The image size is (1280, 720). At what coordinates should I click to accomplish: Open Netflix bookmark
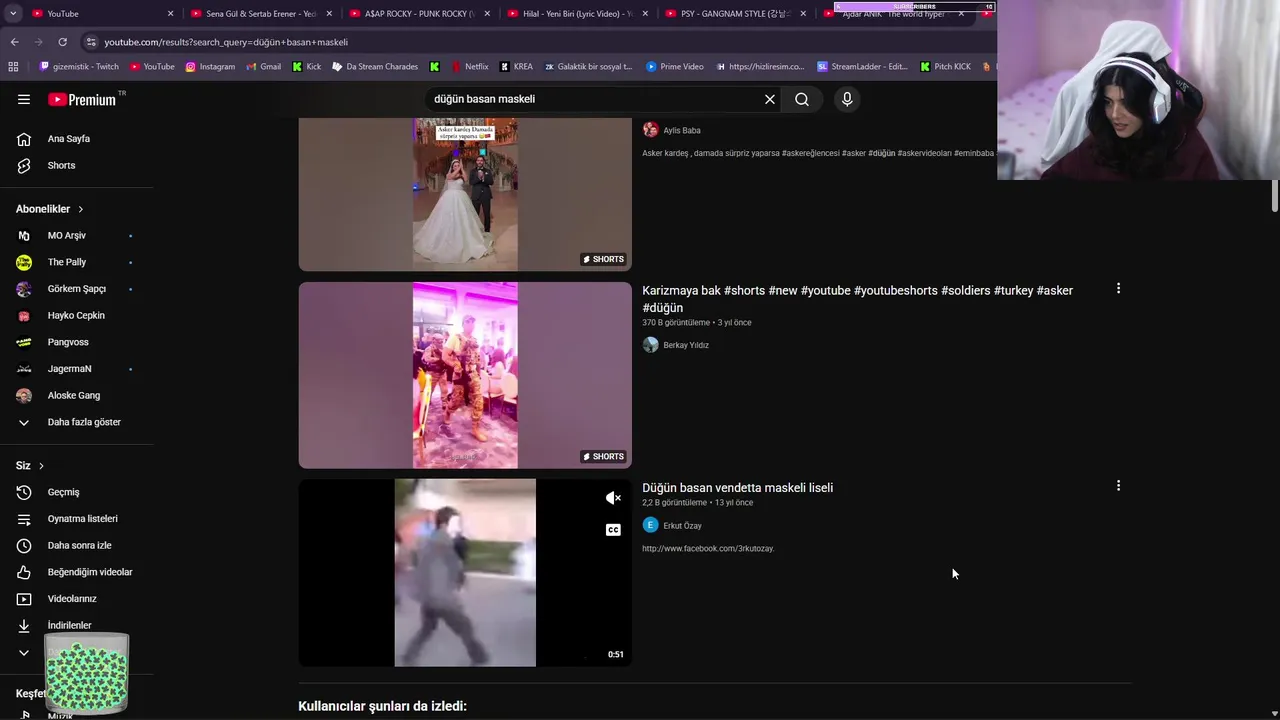(470, 67)
